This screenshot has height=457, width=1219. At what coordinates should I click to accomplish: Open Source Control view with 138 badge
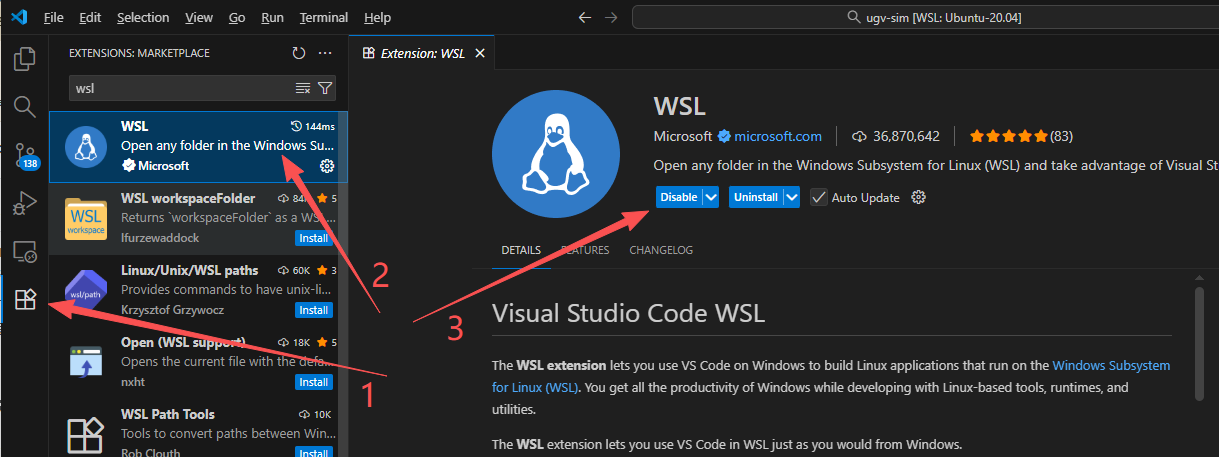click(24, 155)
